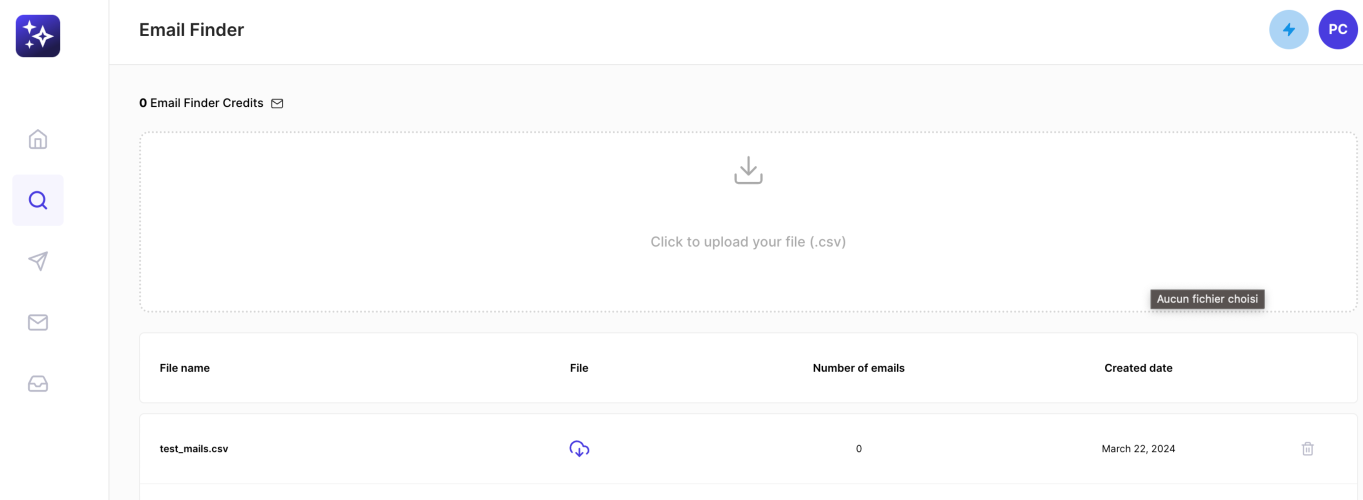Image resolution: width=1363 pixels, height=500 pixels.
Task: Click the upload arrow icon in dropzone
Action: coord(748,170)
